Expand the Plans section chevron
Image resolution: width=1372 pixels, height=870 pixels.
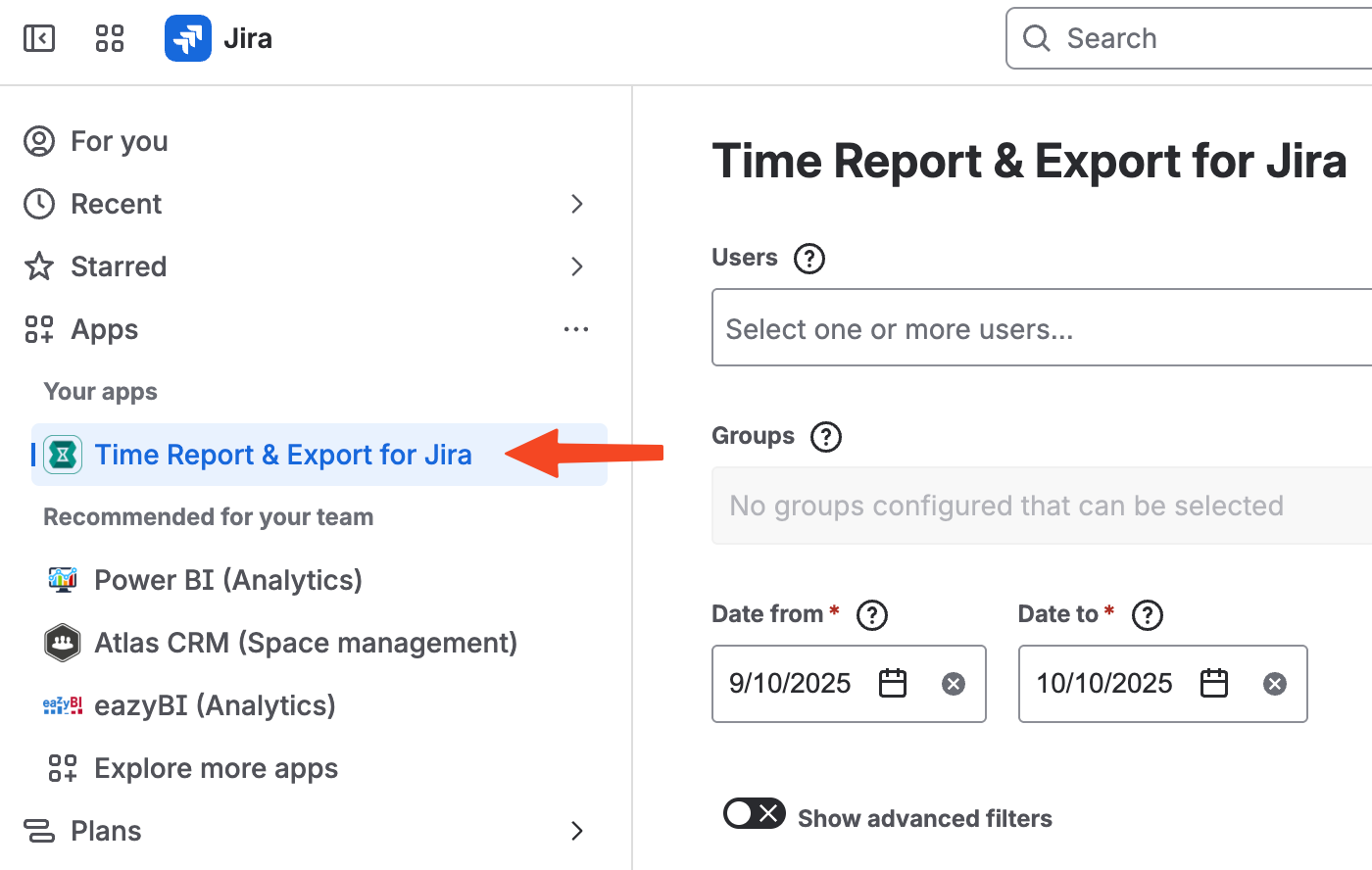click(x=576, y=831)
